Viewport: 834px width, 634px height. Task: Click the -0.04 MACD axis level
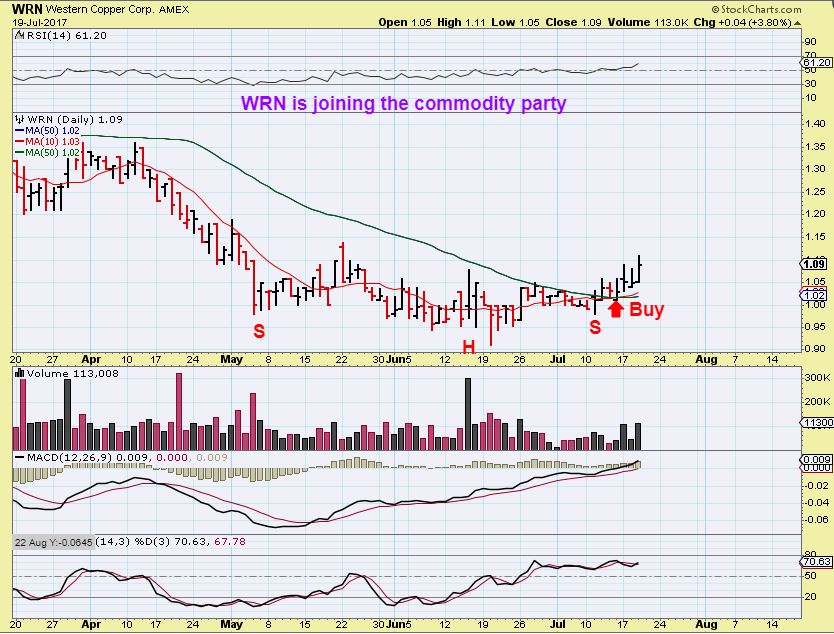(x=816, y=502)
